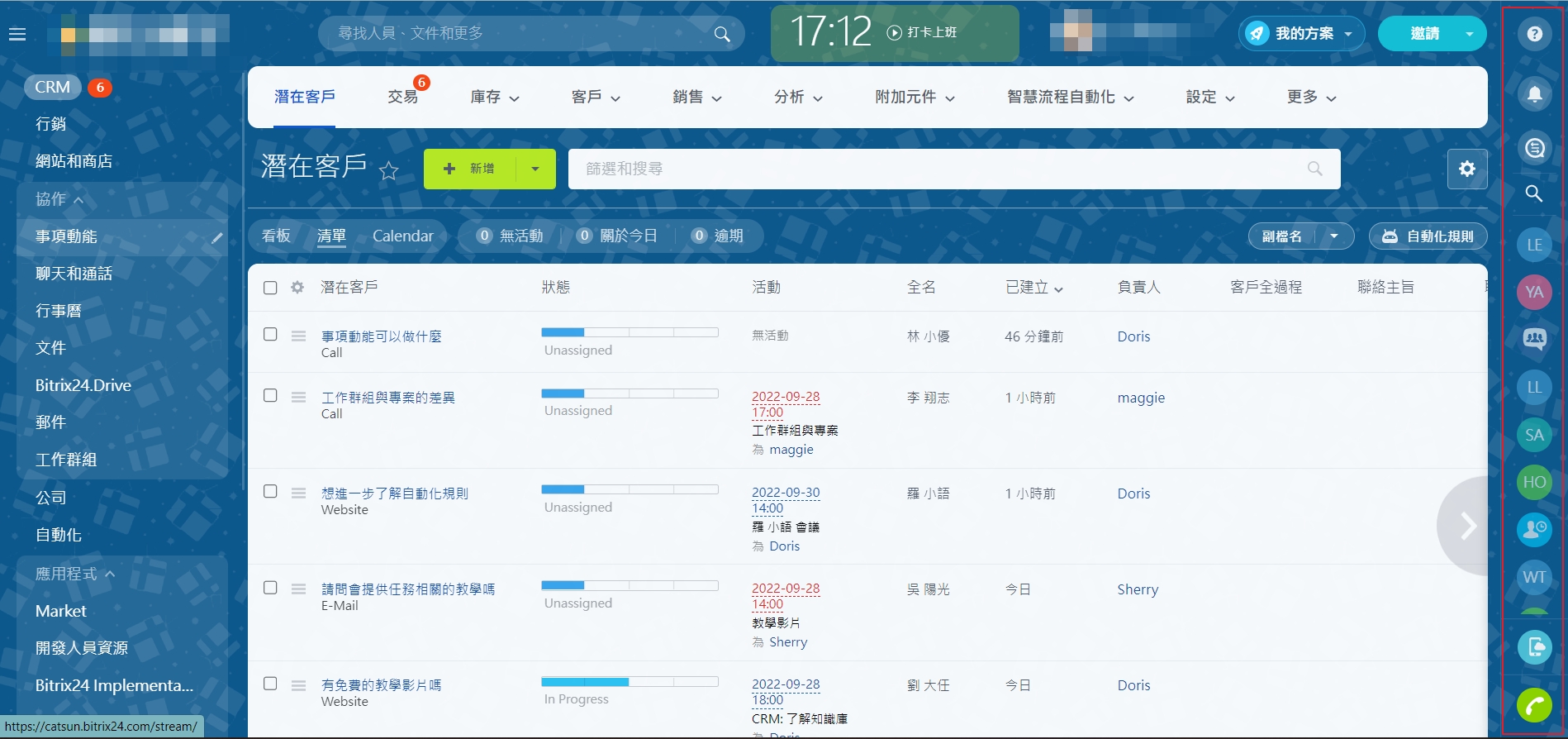Open the 智慧流程自動化 dropdown menu
Screen dimensions: 1568x739
(1070, 98)
